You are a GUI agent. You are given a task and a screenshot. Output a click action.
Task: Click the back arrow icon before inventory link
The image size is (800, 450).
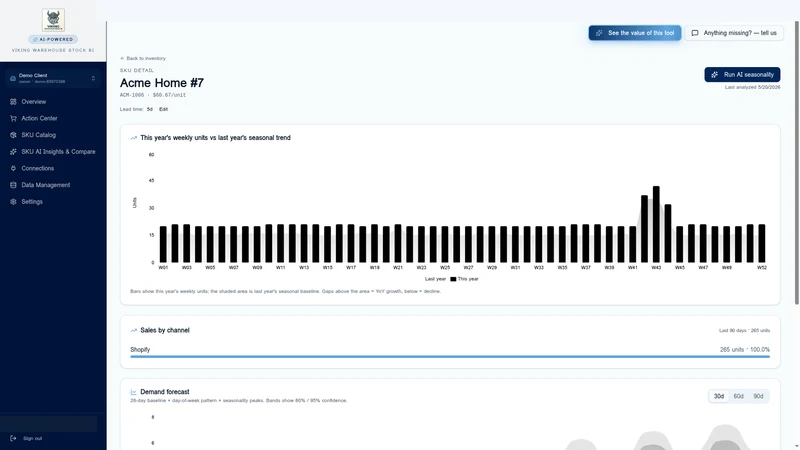click(122, 58)
